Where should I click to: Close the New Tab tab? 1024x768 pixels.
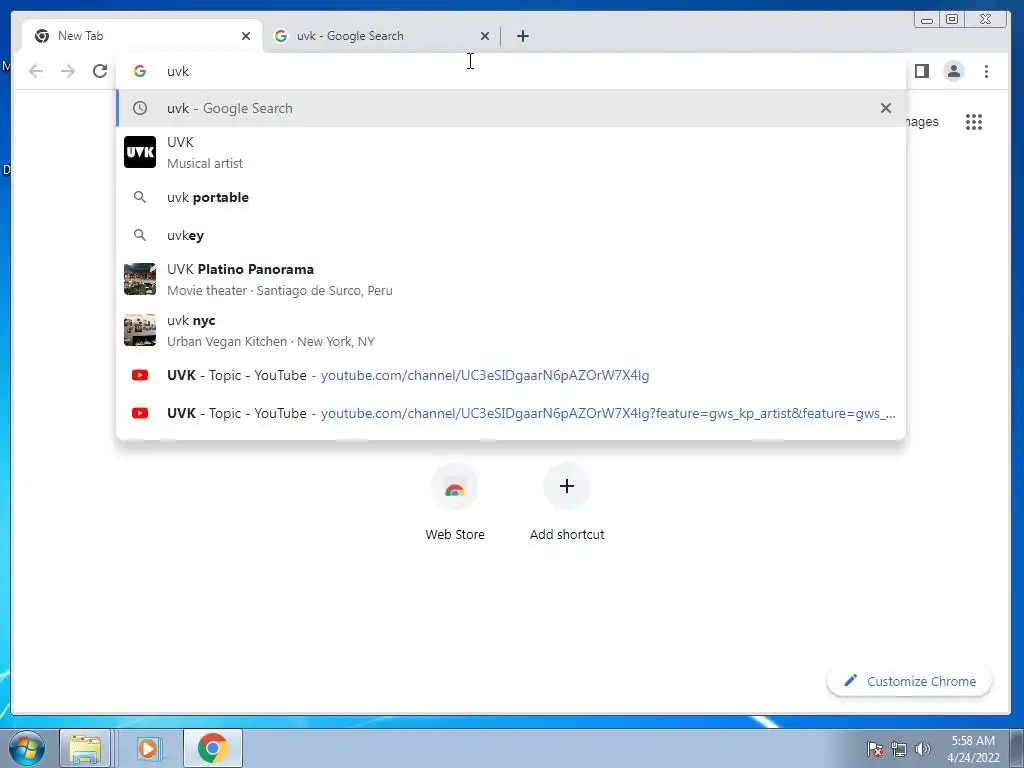[246, 36]
